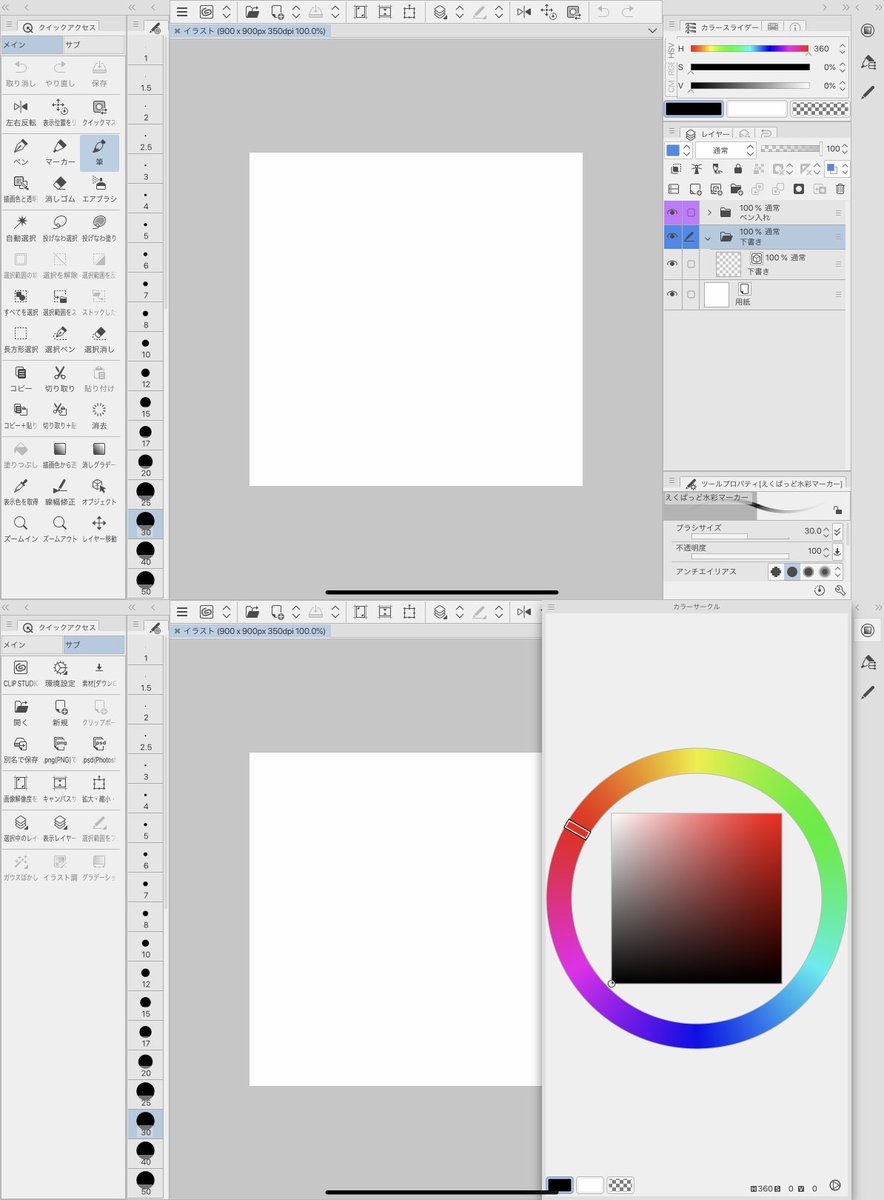Viewport: 884px width, 1200px height.
Task: Click the command bar redo arrow
Action: pyautogui.click(x=628, y=12)
